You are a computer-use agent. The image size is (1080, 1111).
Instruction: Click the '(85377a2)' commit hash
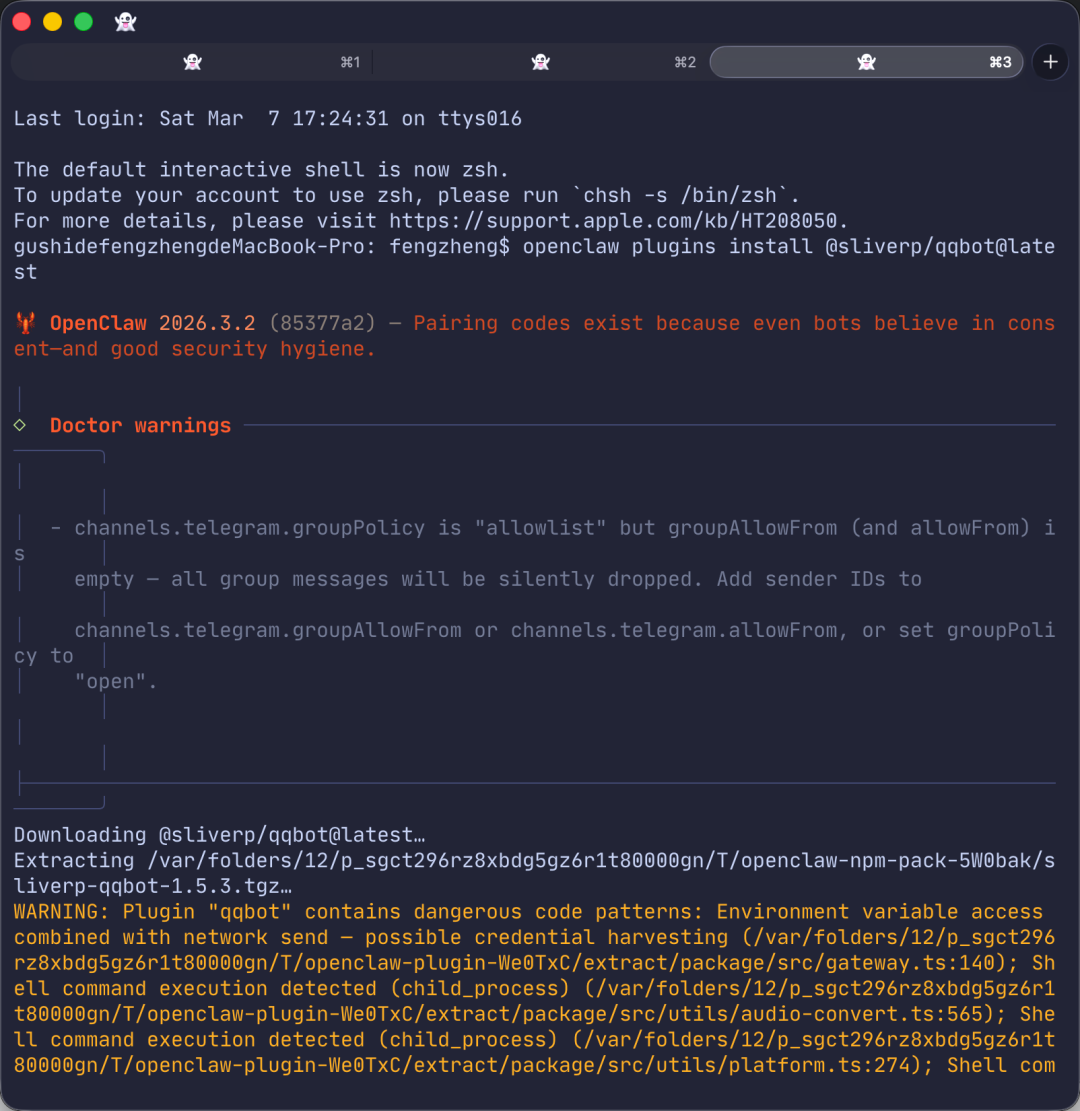coord(322,323)
